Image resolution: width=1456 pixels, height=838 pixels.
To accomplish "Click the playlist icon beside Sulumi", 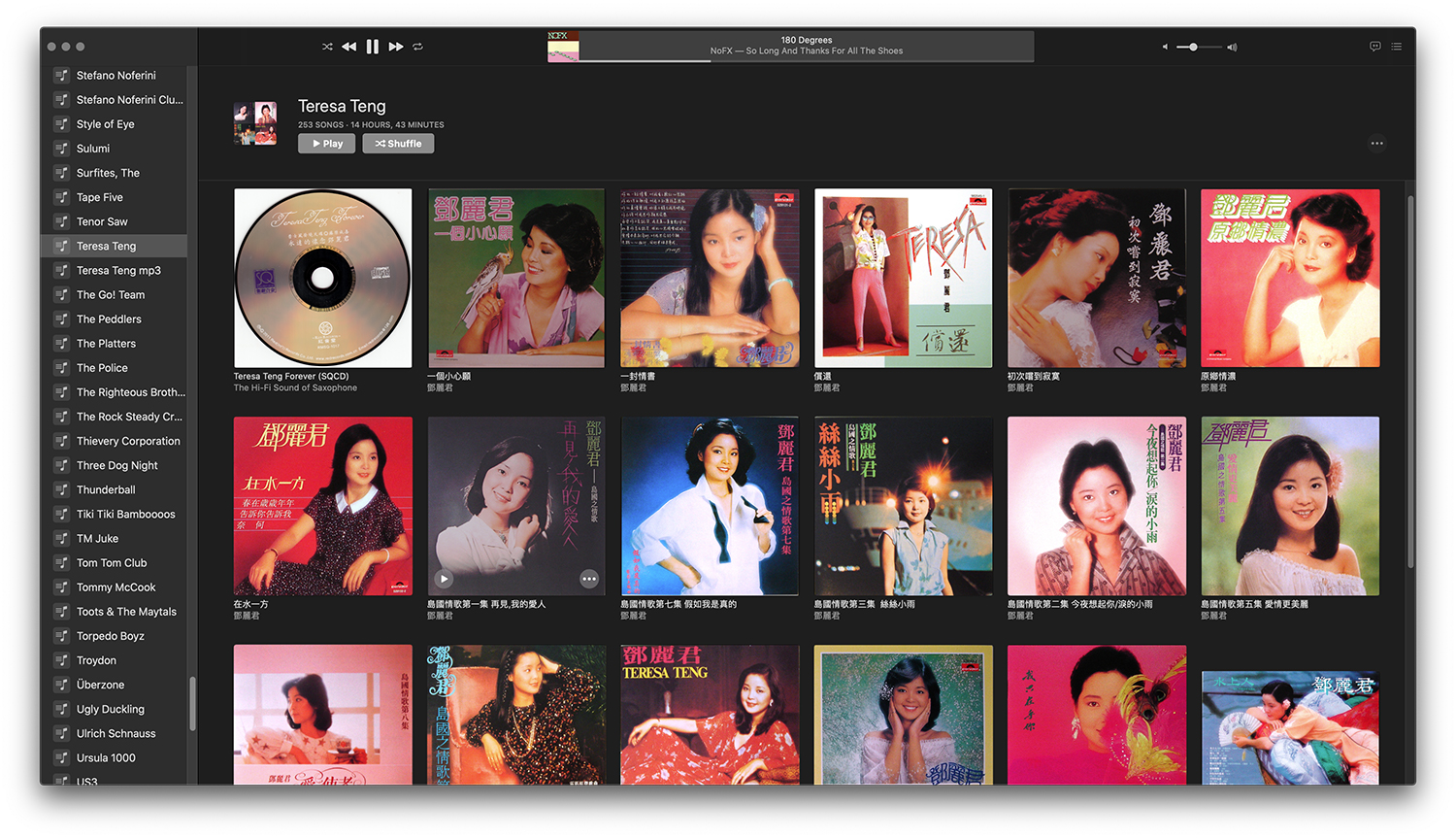I will click(62, 148).
